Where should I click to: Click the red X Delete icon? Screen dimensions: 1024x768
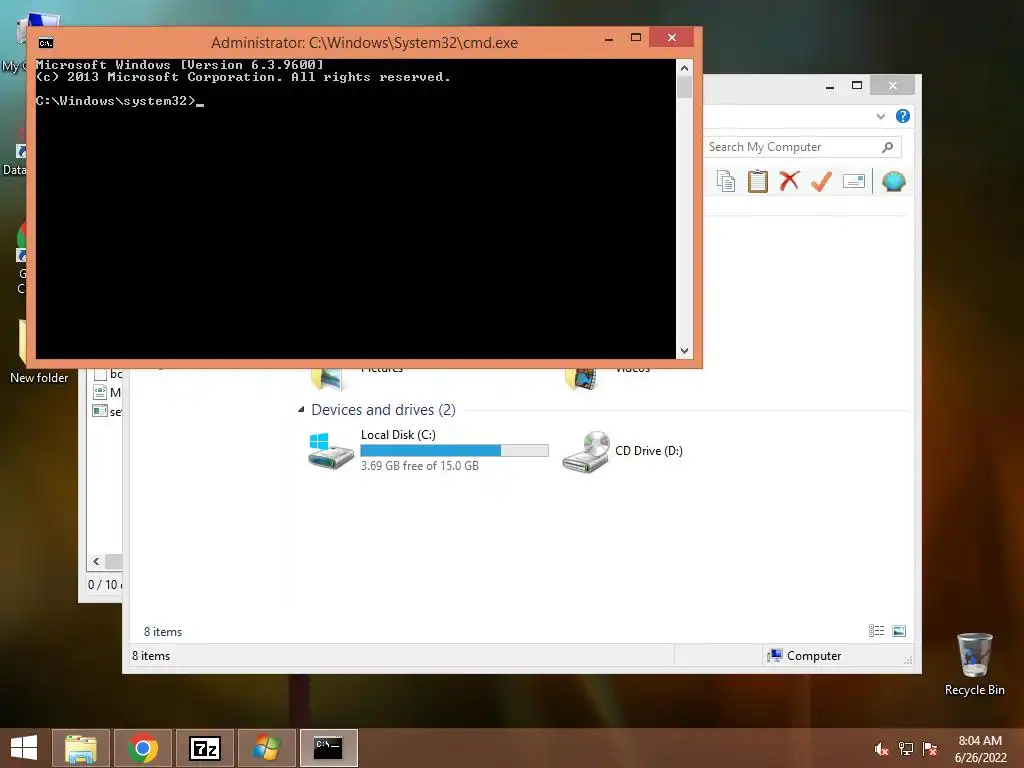coord(789,181)
